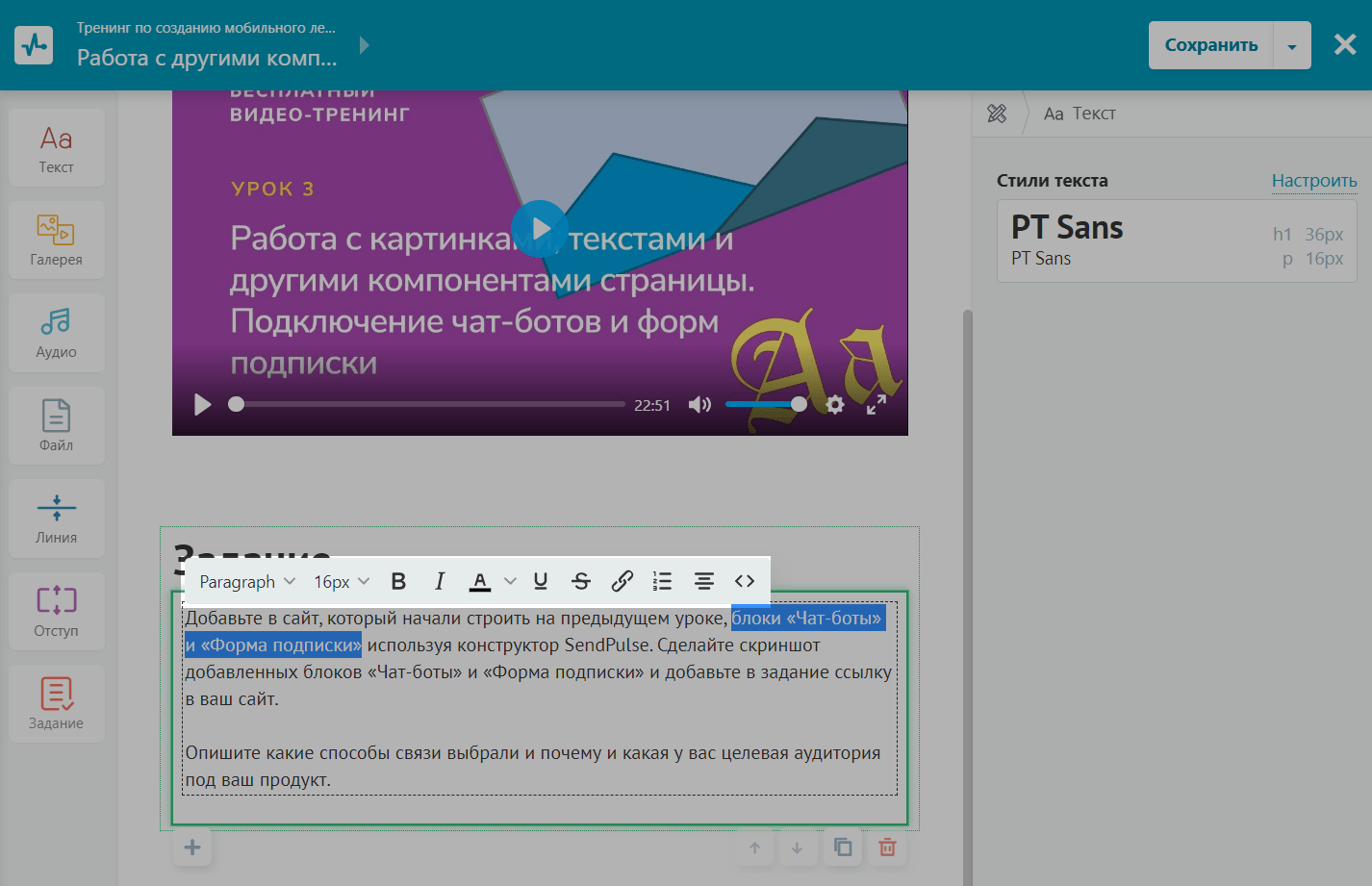Screen dimensions: 1372x886
Task: Toggle italic on selected text
Action: [x=439, y=581]
